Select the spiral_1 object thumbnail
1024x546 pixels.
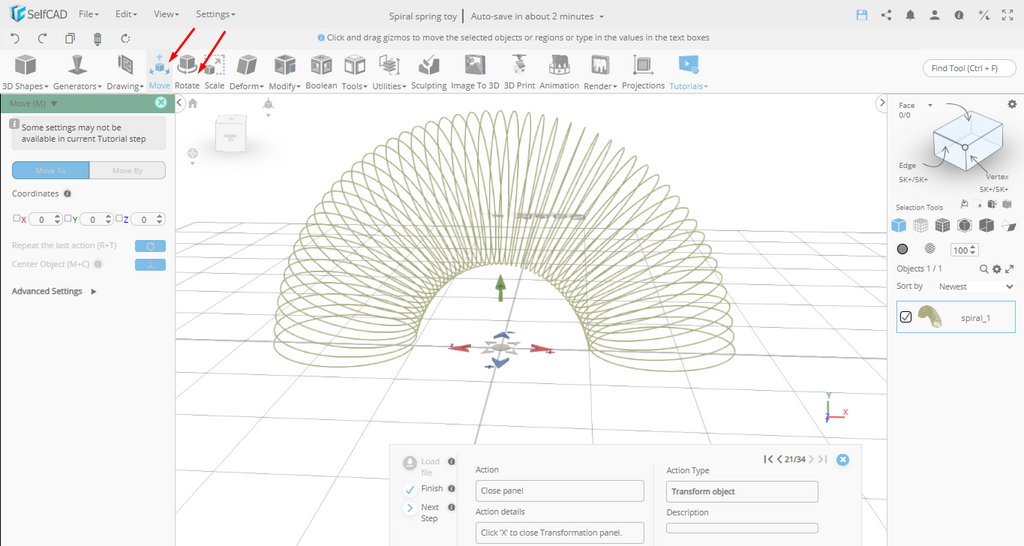click(930, 317)
